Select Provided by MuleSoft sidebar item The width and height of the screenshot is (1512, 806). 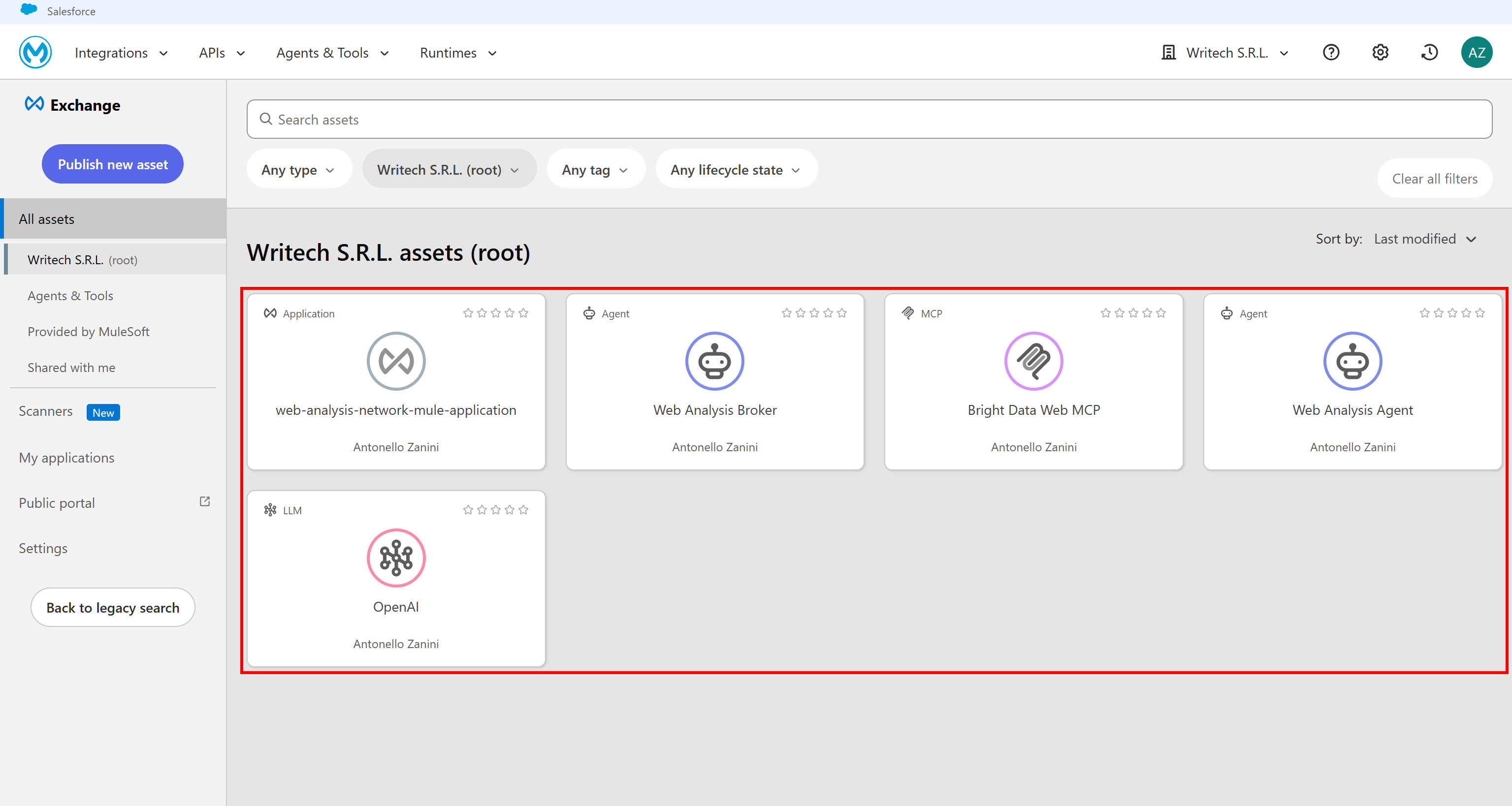[89, 332]
